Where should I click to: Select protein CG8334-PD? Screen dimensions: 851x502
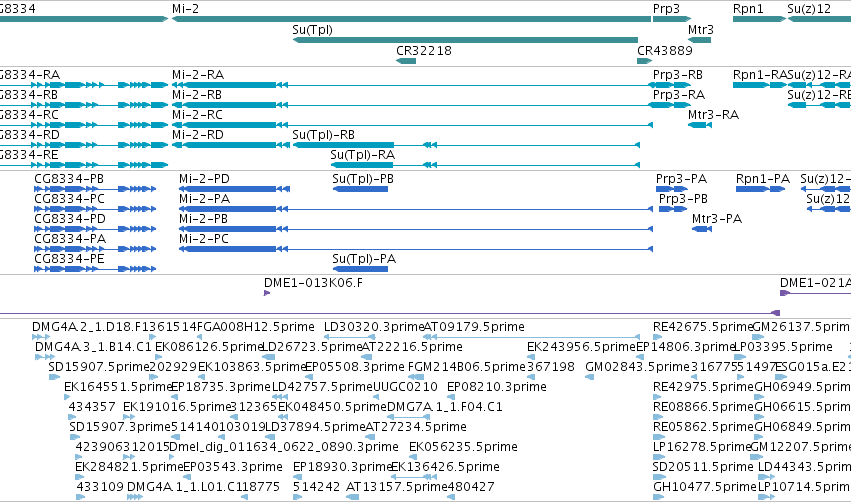[95, 229]
